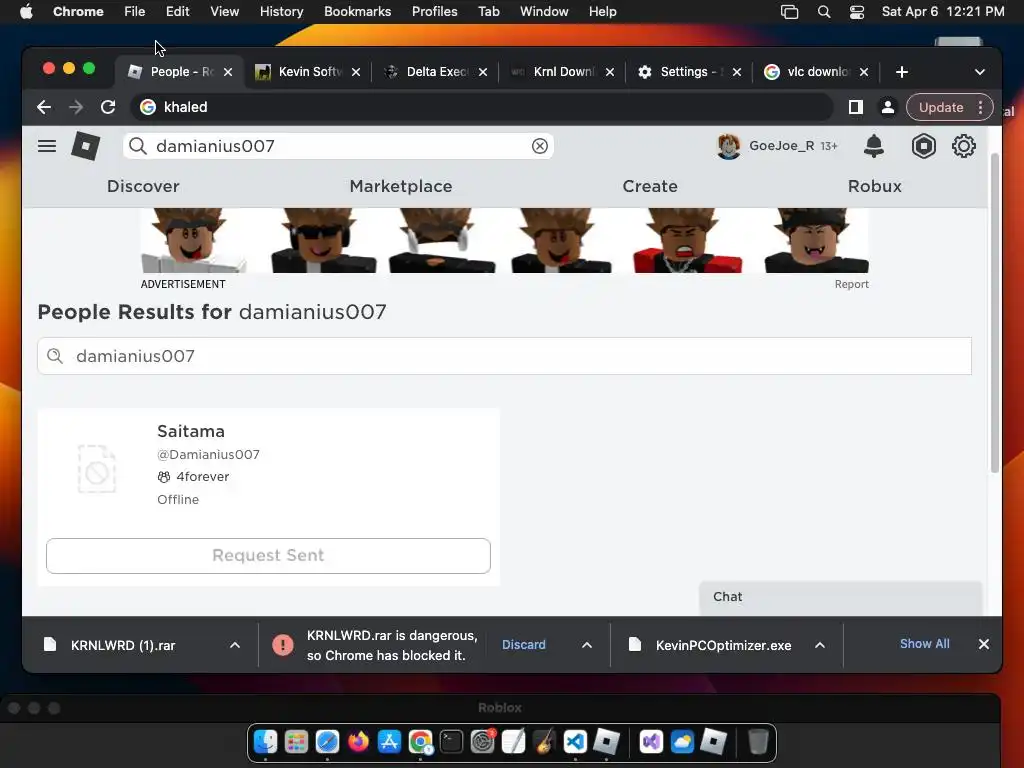Go back with browser back arrow
Screen dimensions: 1024x768
(x=44, y=107)
